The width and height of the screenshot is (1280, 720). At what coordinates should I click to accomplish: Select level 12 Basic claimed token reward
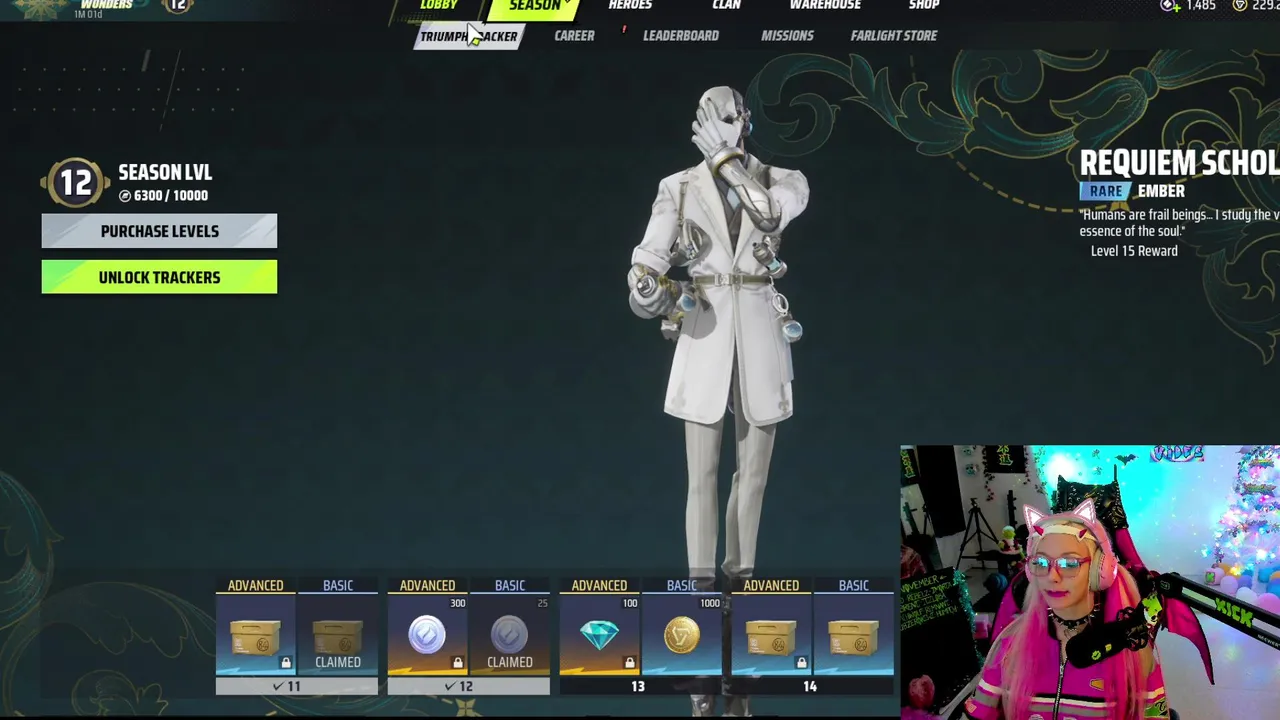click(510, 635)
